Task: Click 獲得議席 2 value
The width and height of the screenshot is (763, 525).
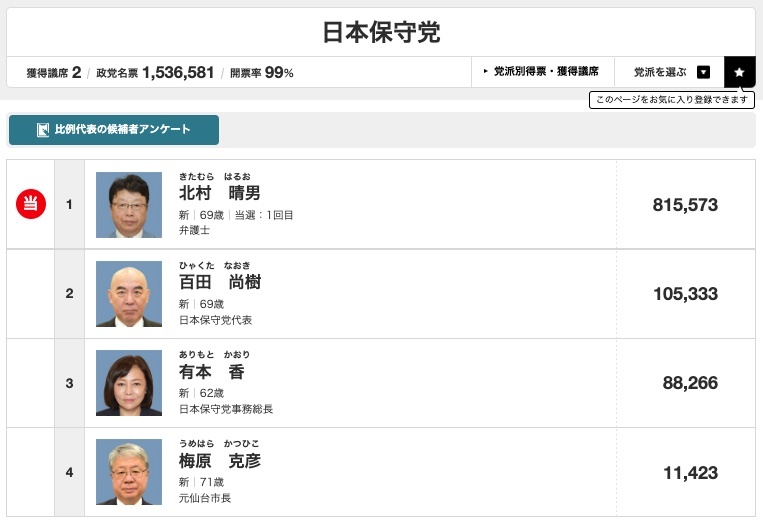Action: (x=54, y=73)
